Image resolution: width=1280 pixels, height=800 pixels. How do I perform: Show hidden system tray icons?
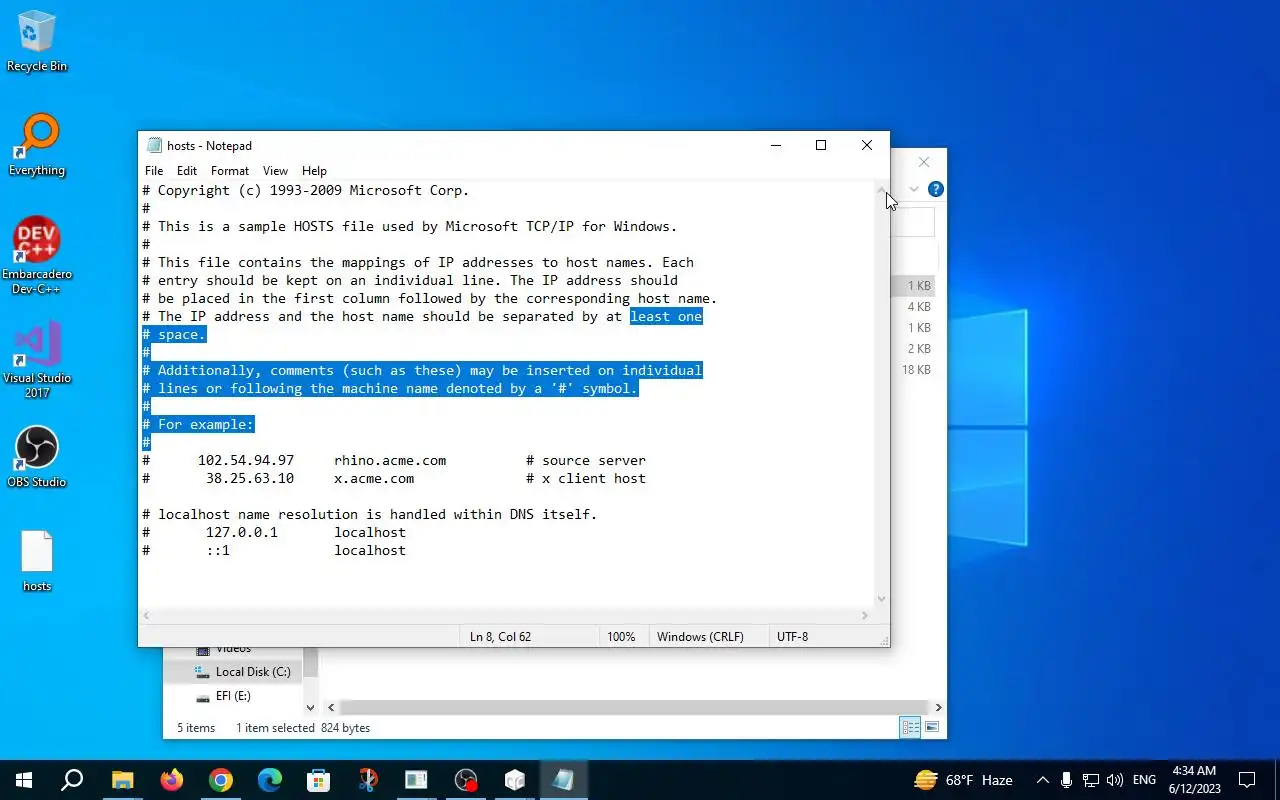click(1042, 780)
